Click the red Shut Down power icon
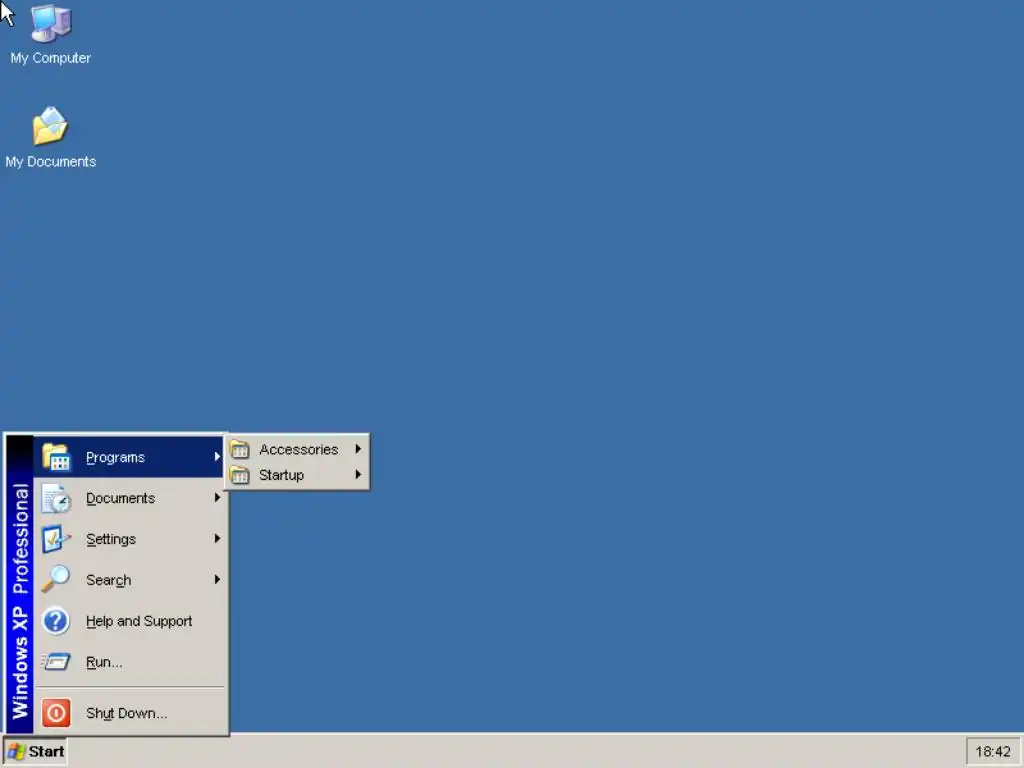1024x768 pixels. click(x=56, y=712)
